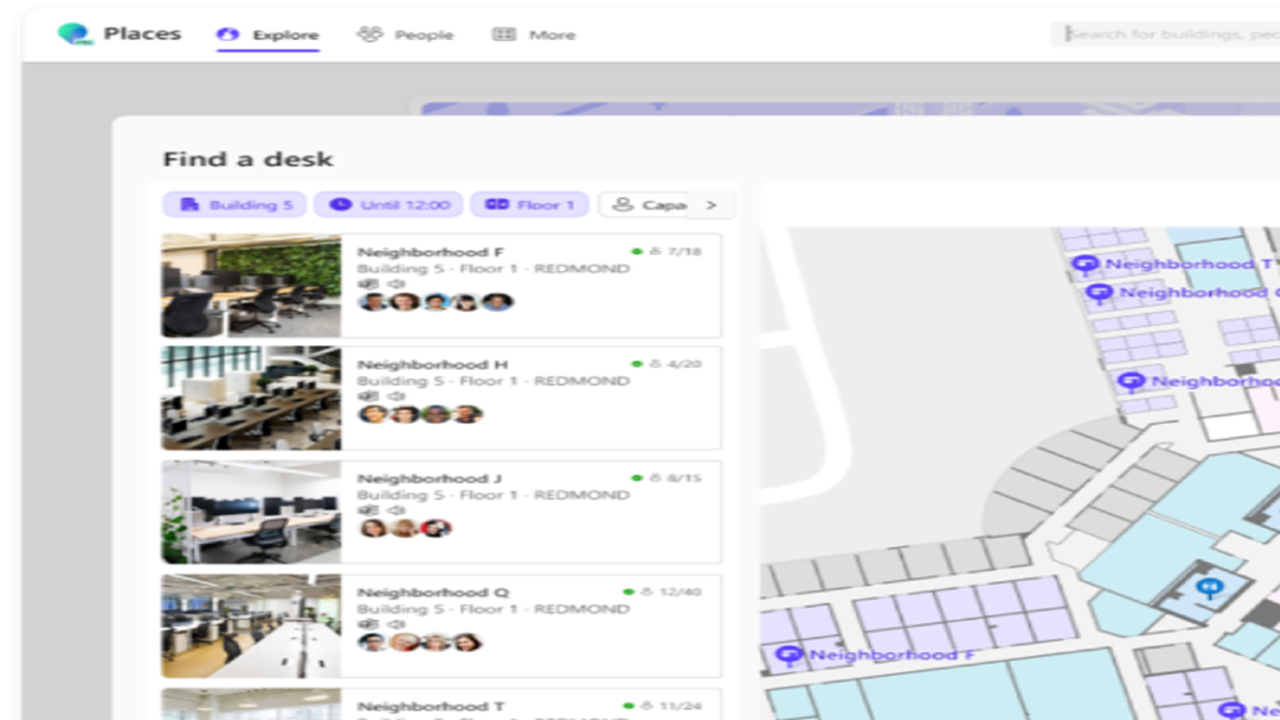Click first coworker avatar in Neighborhood F
Image resolution: width=1280 pixels, height=720 pixels.
373,301
